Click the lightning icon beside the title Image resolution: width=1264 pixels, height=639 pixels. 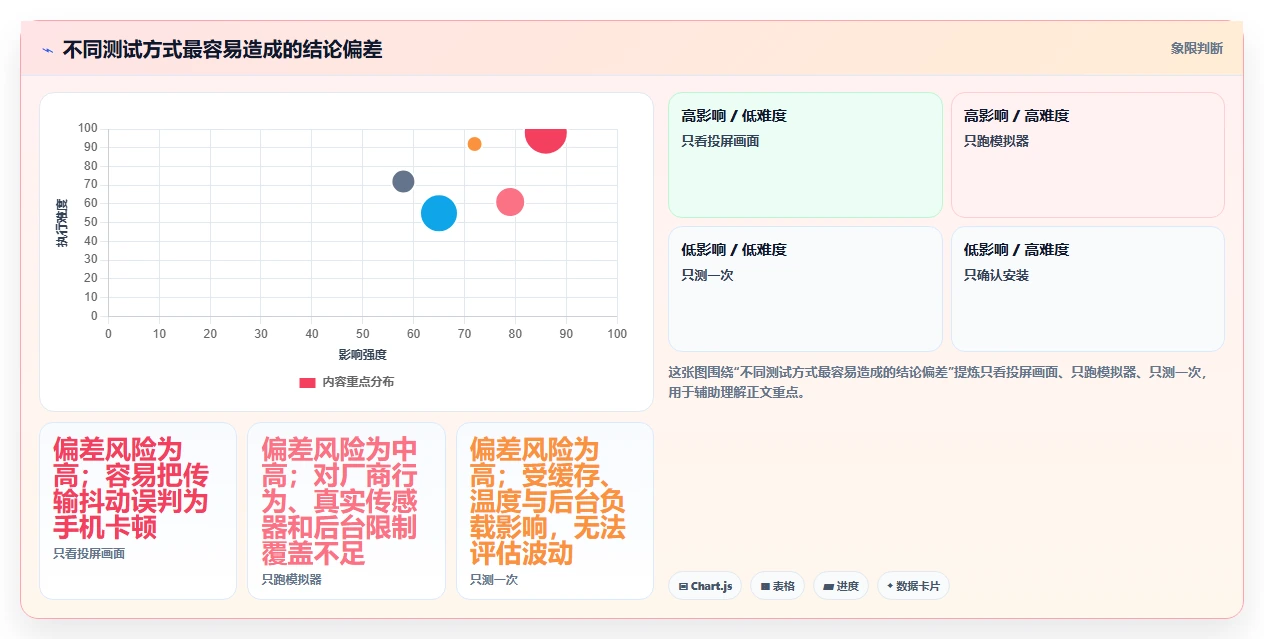47,50
